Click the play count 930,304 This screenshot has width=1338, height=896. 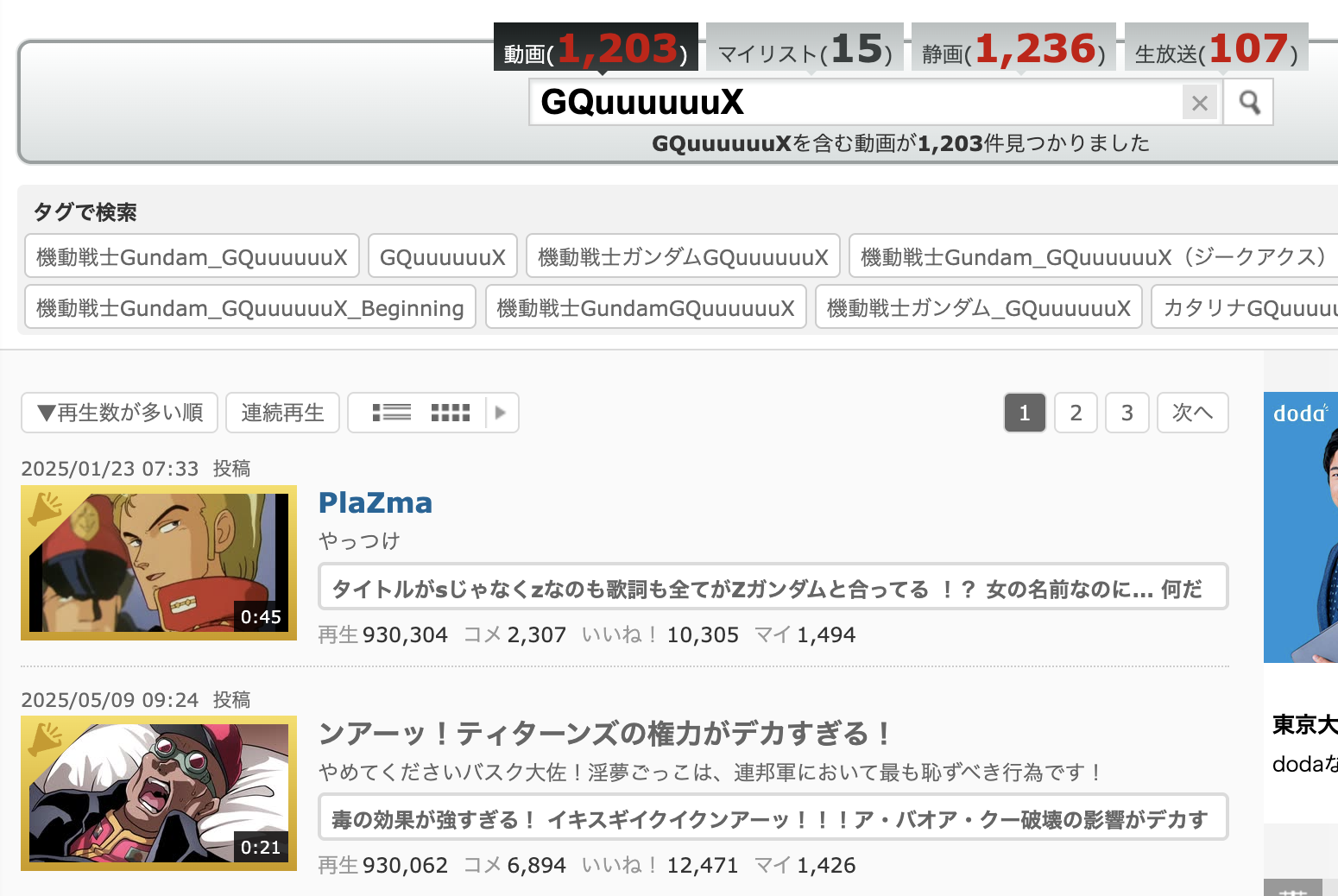coord(405,635)
